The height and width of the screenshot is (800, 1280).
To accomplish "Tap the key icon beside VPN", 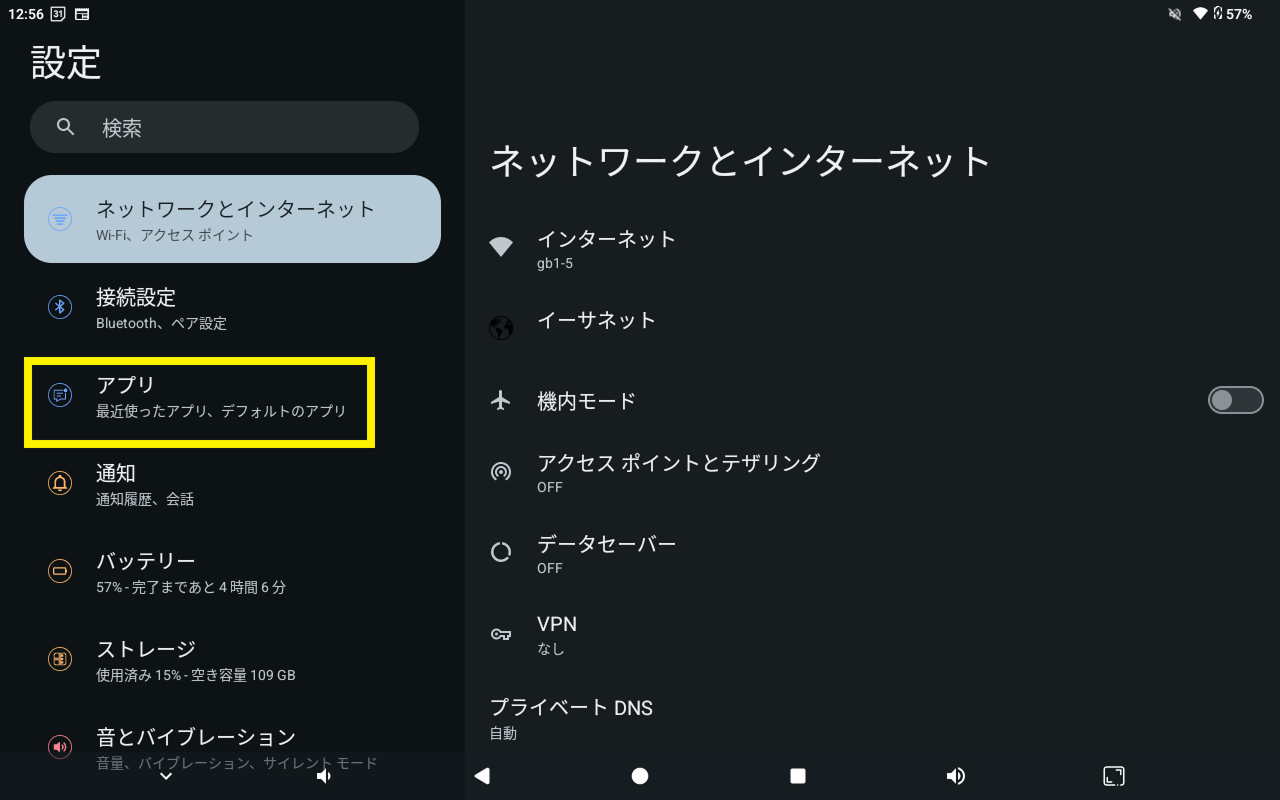I will tap(501, 634).
